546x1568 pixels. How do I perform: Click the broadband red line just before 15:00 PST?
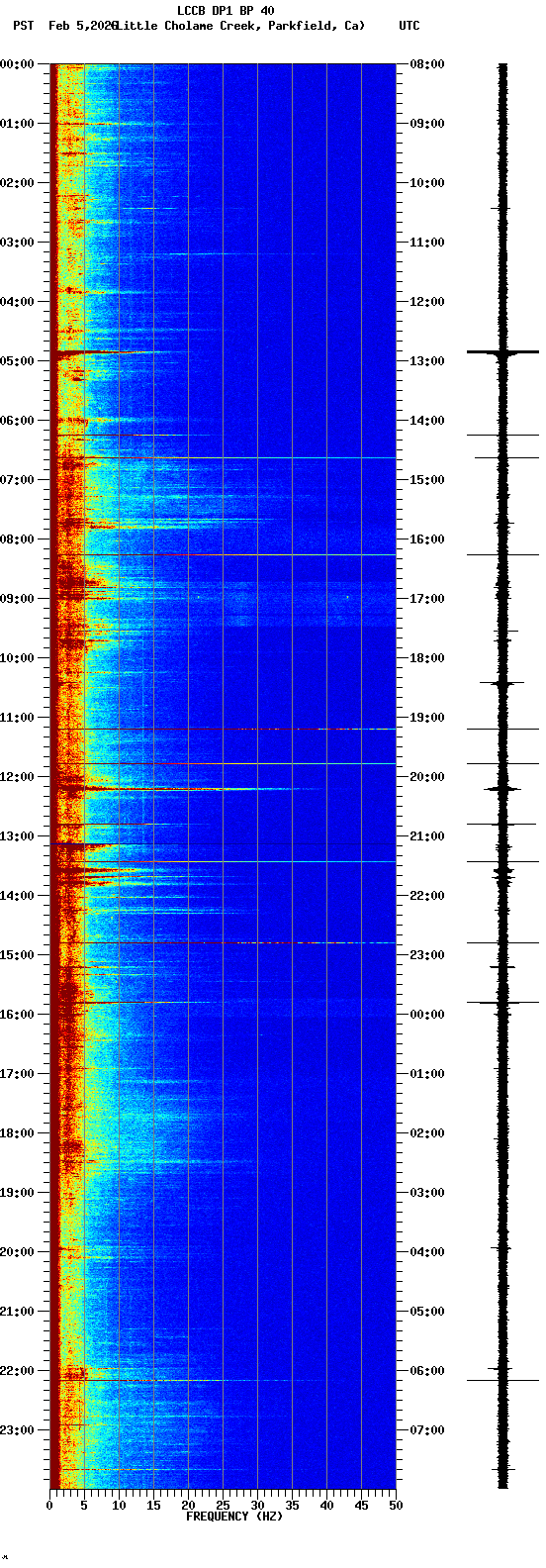click(223, 943)
